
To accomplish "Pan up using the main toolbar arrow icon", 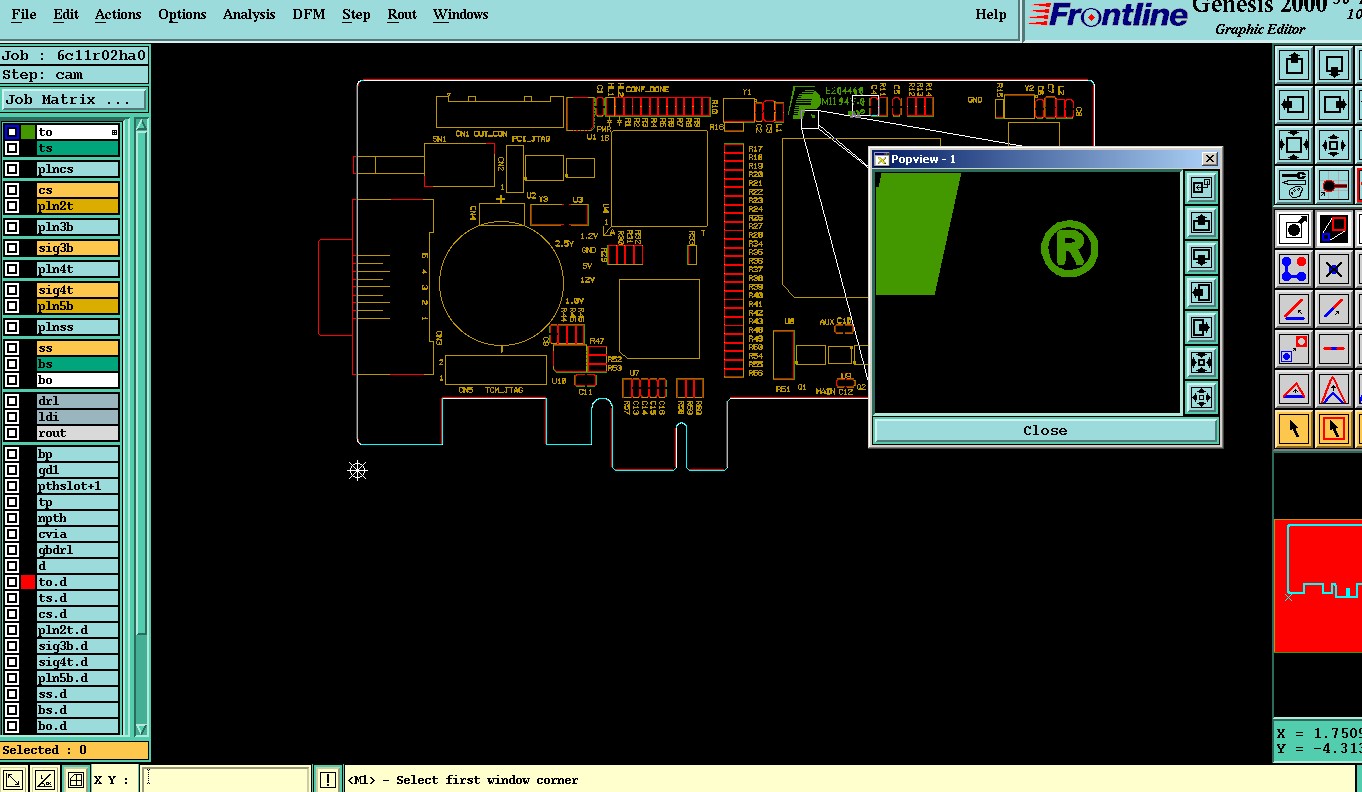I will tap(1294, 65).
